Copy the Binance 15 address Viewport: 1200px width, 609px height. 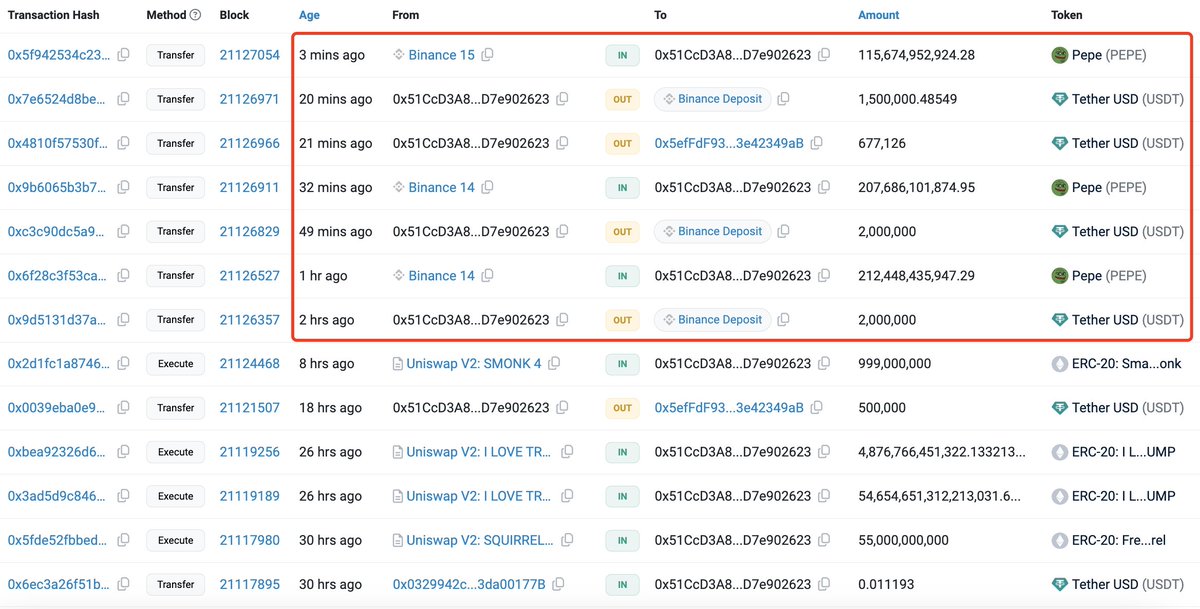point(487,55)
